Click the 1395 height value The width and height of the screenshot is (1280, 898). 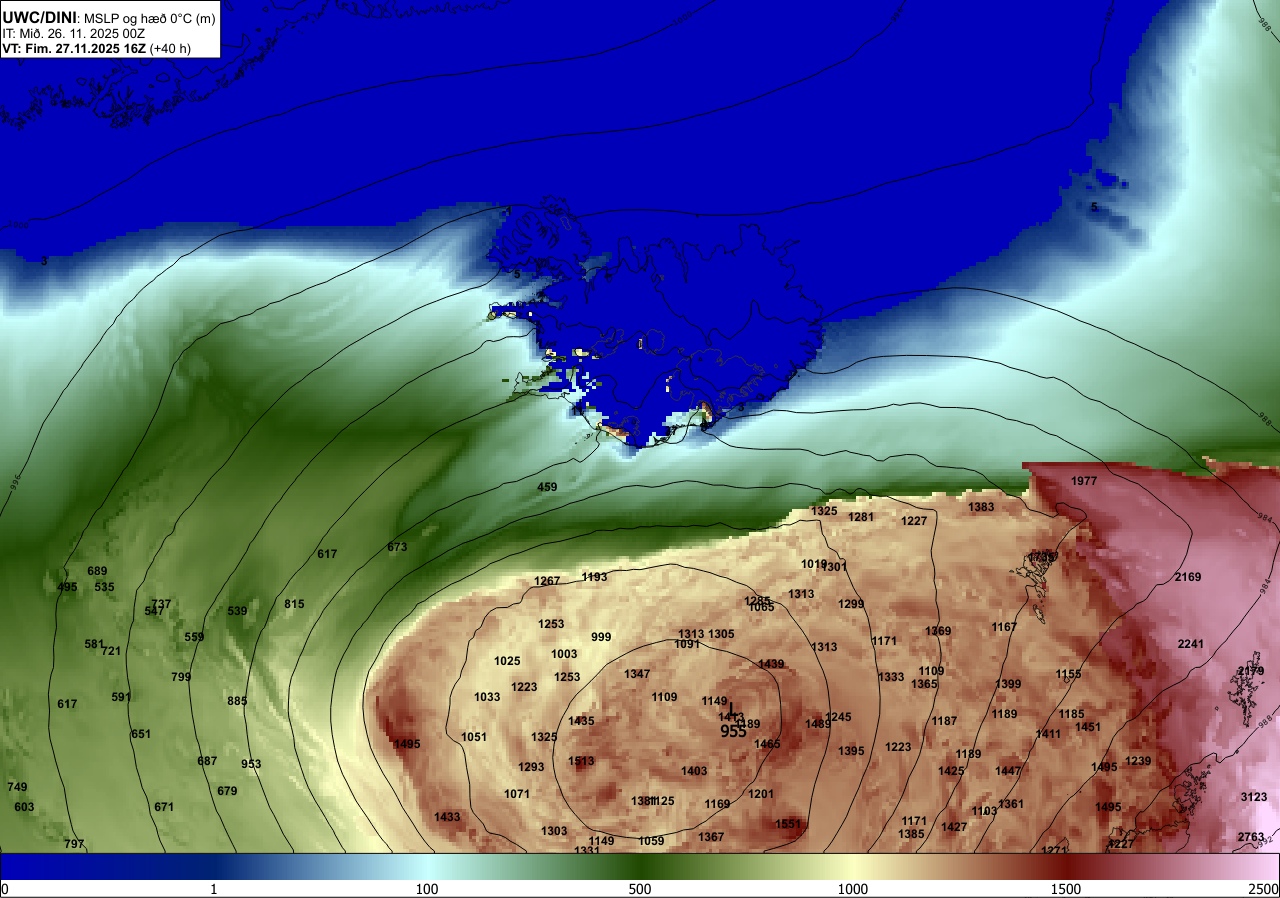coord(851,751)
